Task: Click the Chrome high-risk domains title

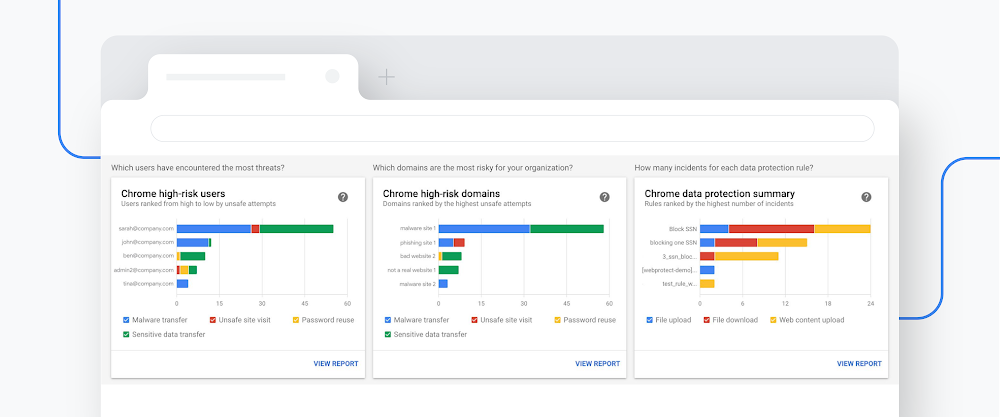Action: 441,193
